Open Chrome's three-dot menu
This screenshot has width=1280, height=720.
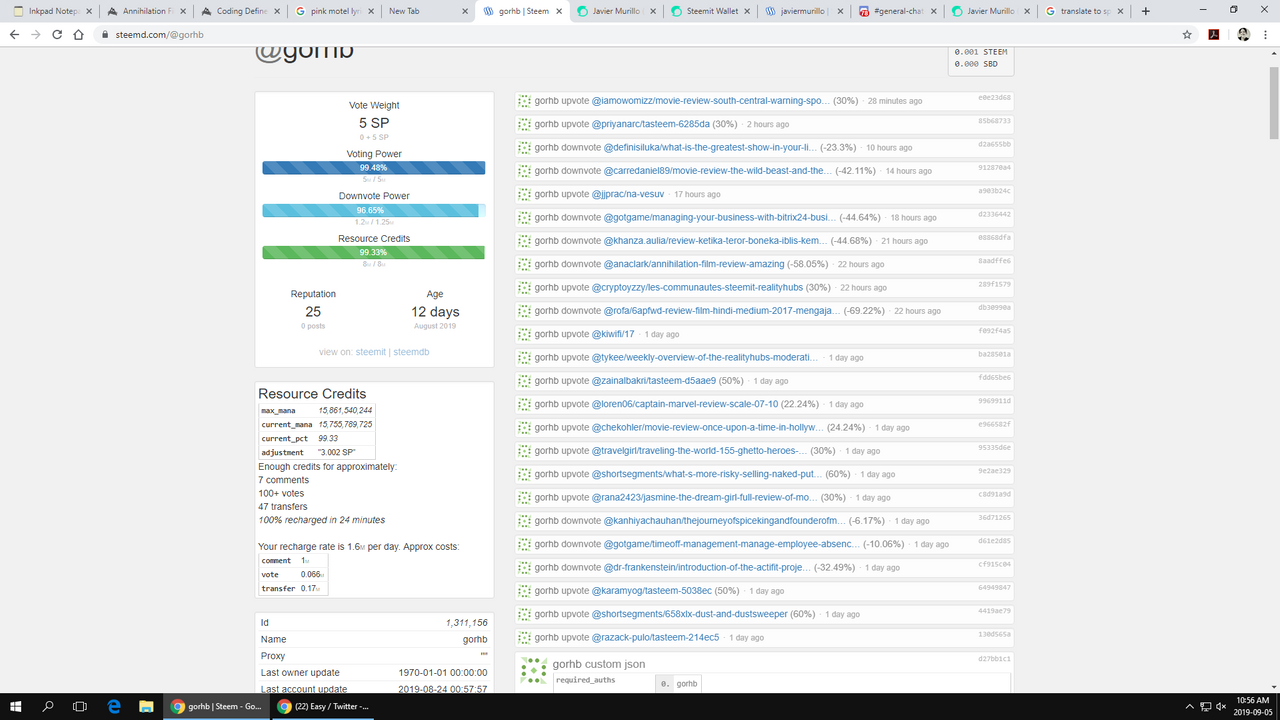coord(1265,34)
